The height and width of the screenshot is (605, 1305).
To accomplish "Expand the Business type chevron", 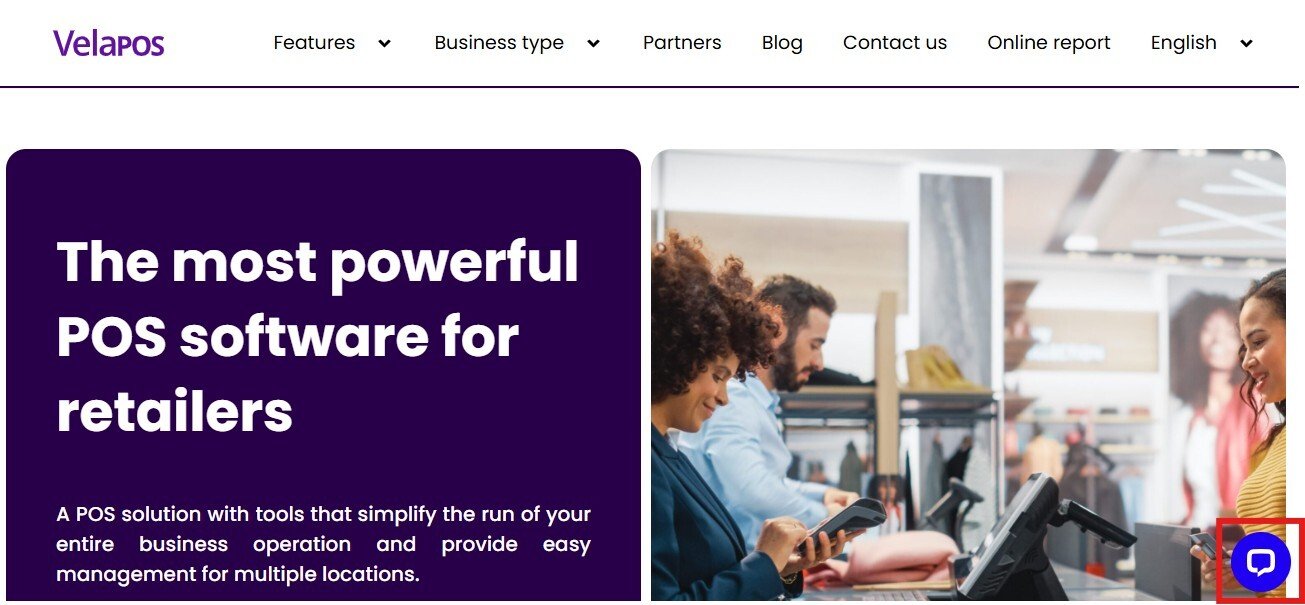I will tap(593, 43).
